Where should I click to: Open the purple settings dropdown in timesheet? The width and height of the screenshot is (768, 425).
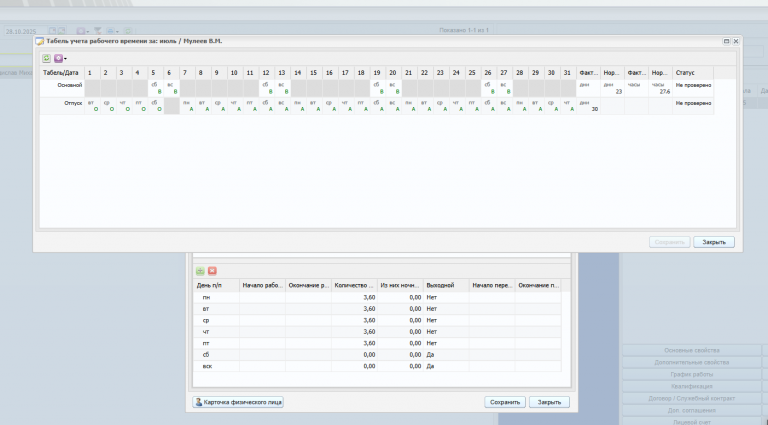point(60,58)
